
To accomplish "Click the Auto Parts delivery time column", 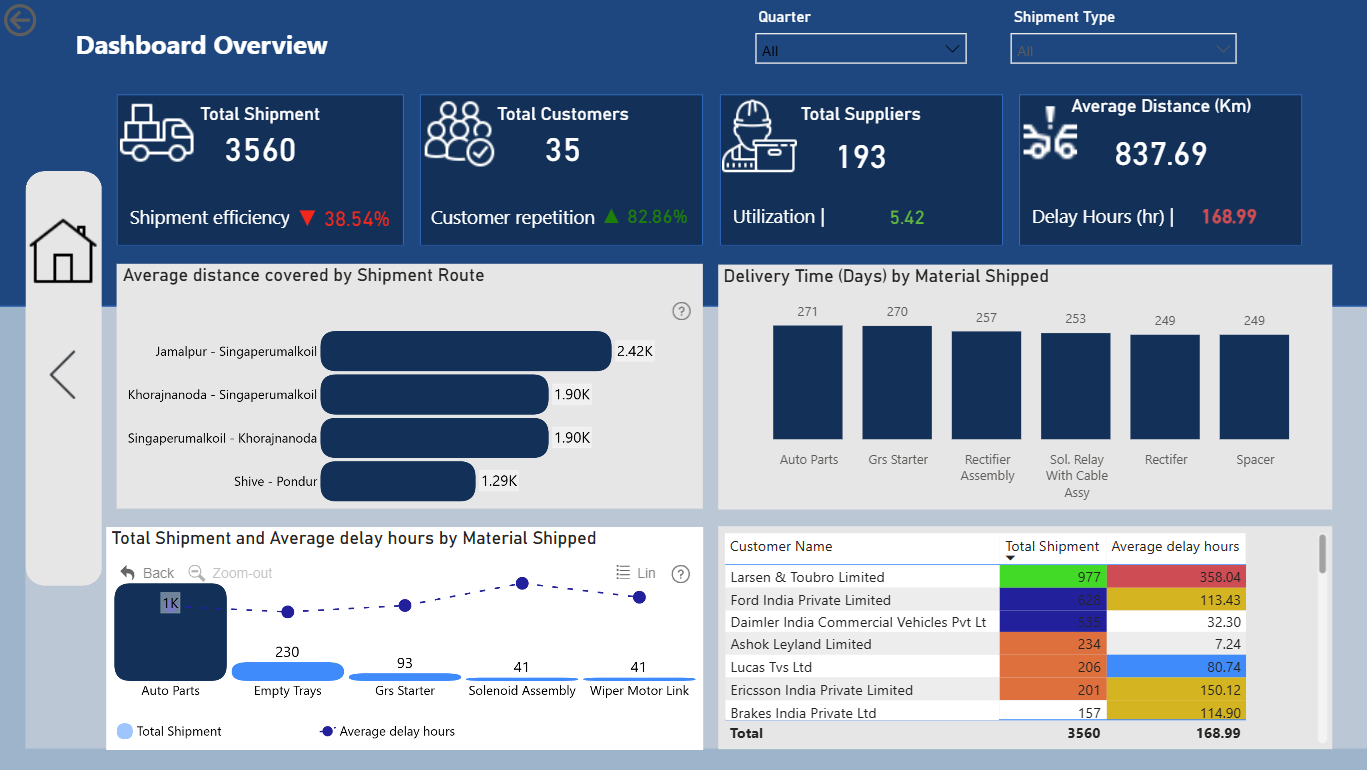I will point(808,382).
